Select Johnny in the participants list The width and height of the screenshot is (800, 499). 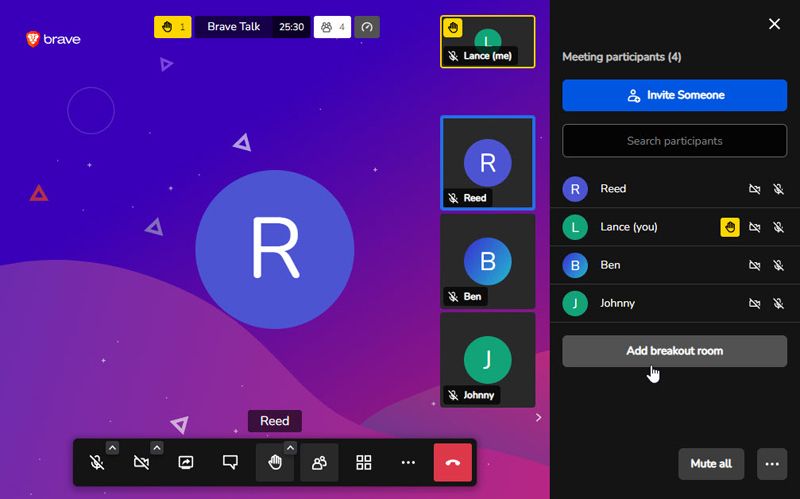tap(617, 303)
